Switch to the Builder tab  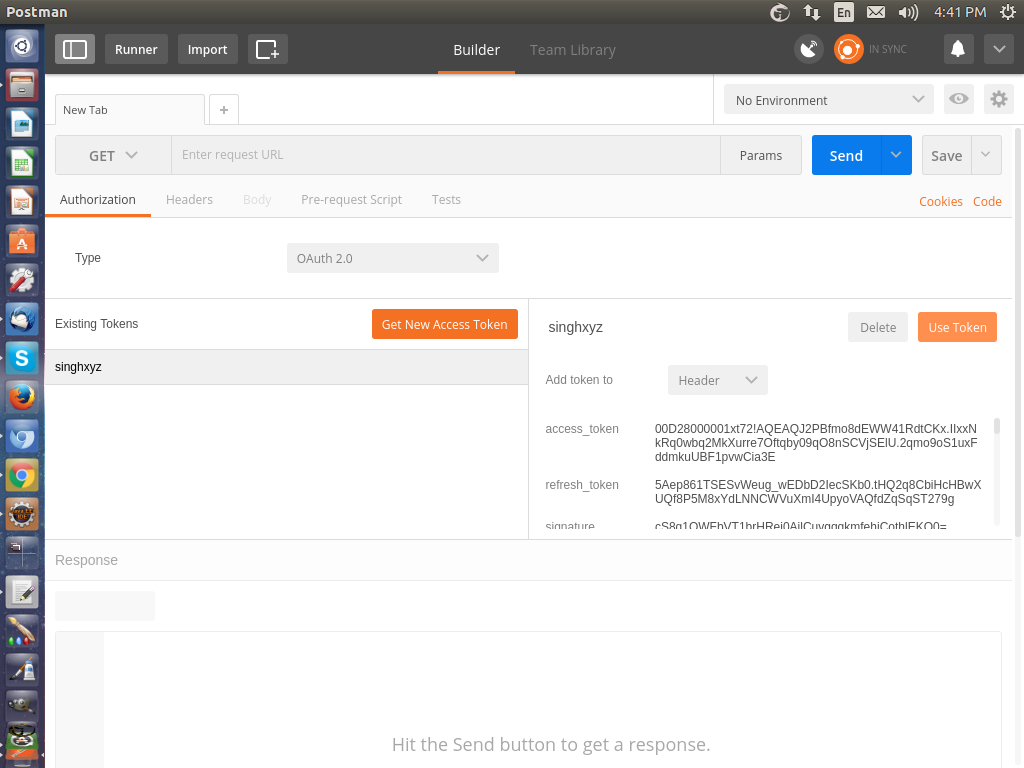(x=476, y=50)
